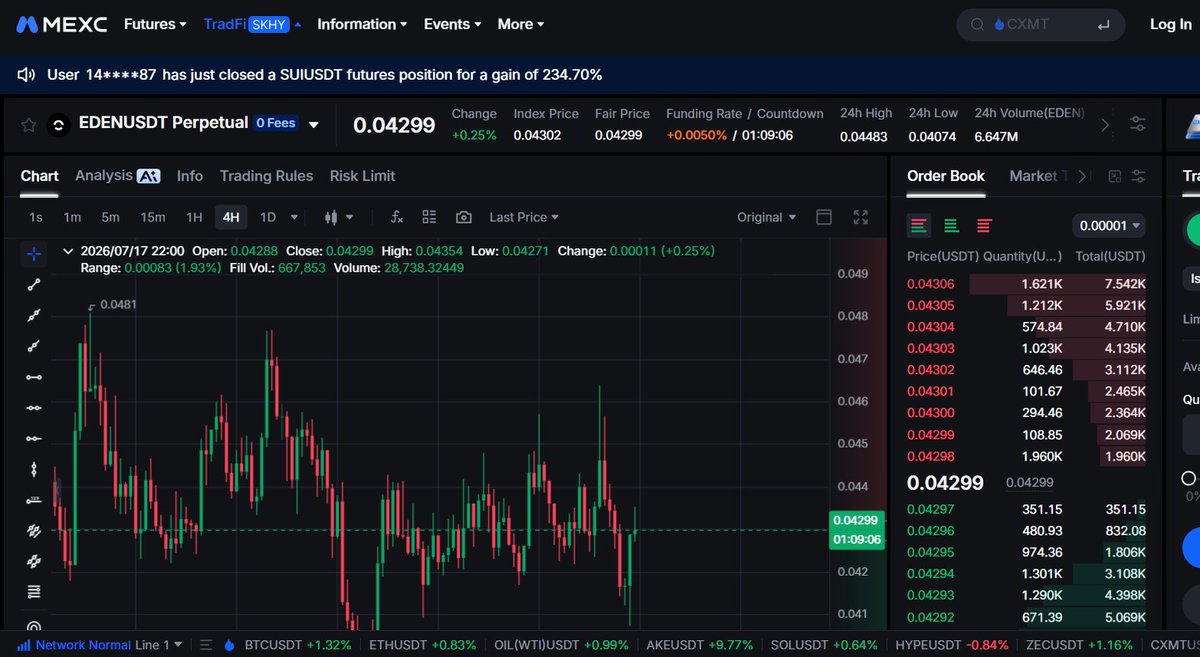Image resolution: width=1200 pixels, height=657 pixels.
Task: Open the More dropdown menu
Action: pyautogui.click(x=521, y=24)
